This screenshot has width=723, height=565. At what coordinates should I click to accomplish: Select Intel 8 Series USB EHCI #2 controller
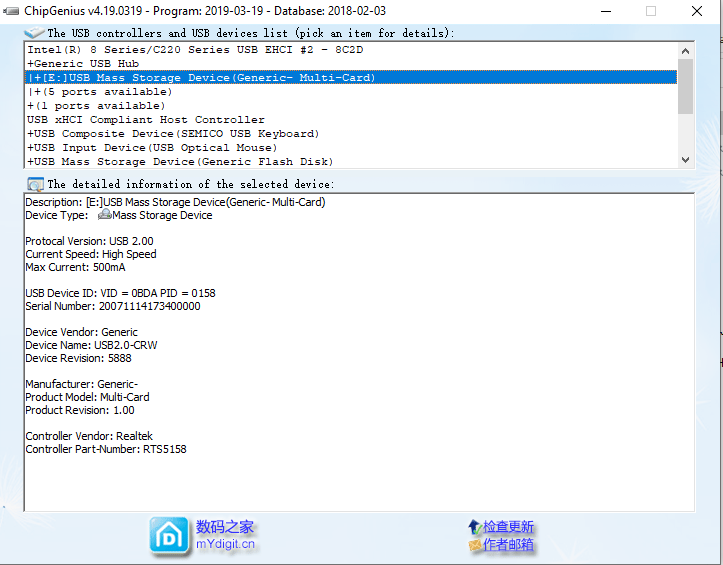click(x=351, y=49)
